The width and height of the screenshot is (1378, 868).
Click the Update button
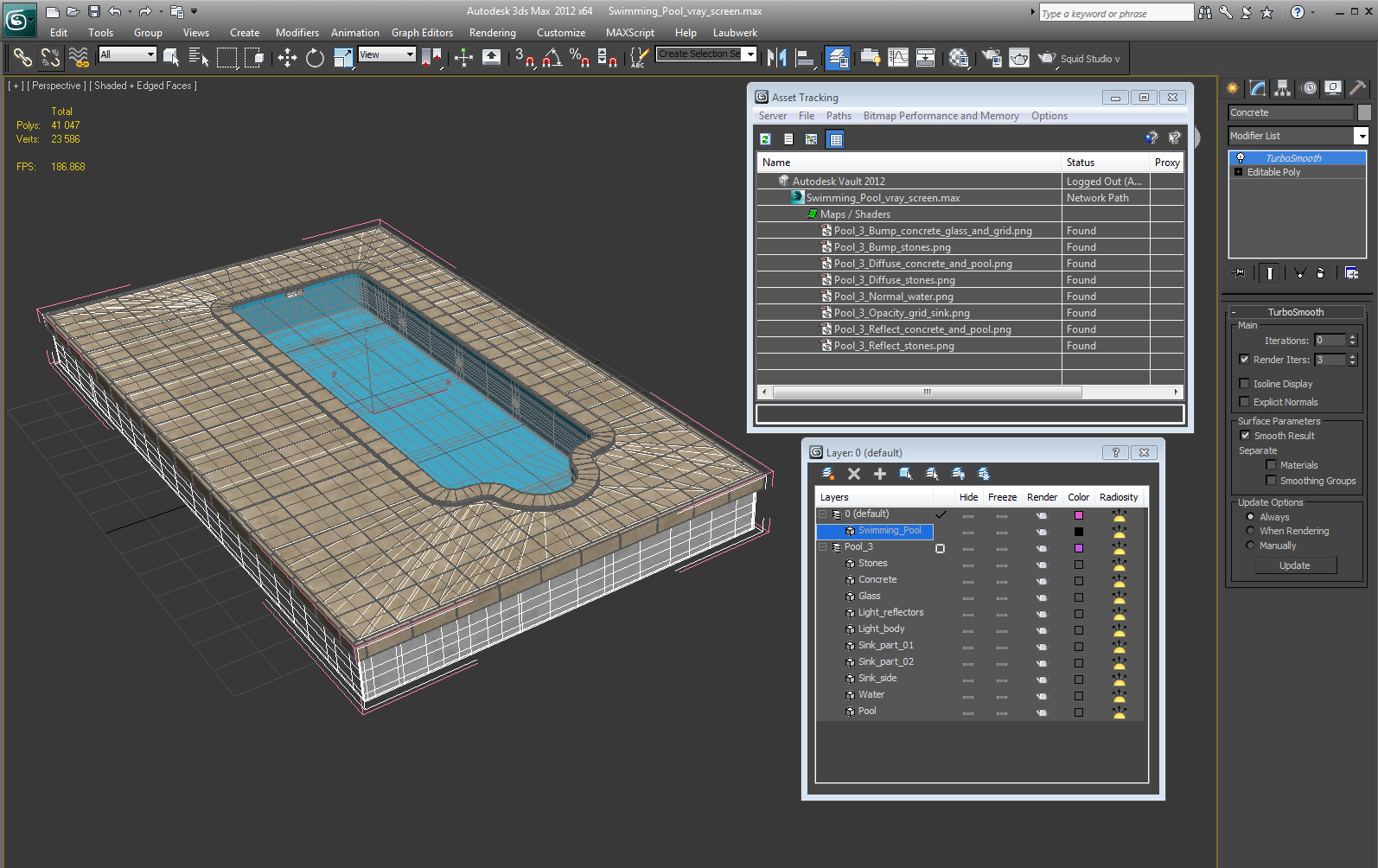[x=1295, y=565]
